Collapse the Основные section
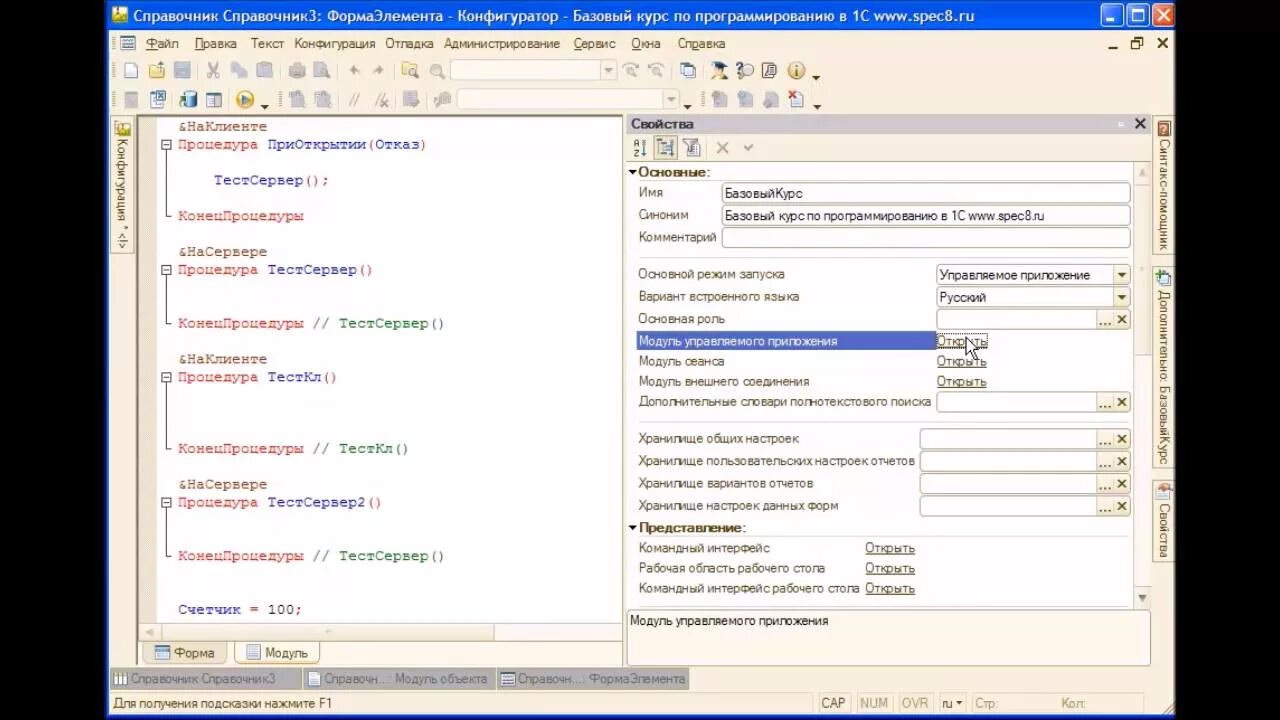This screenshot has width=1280, height=720. point(633,172)
